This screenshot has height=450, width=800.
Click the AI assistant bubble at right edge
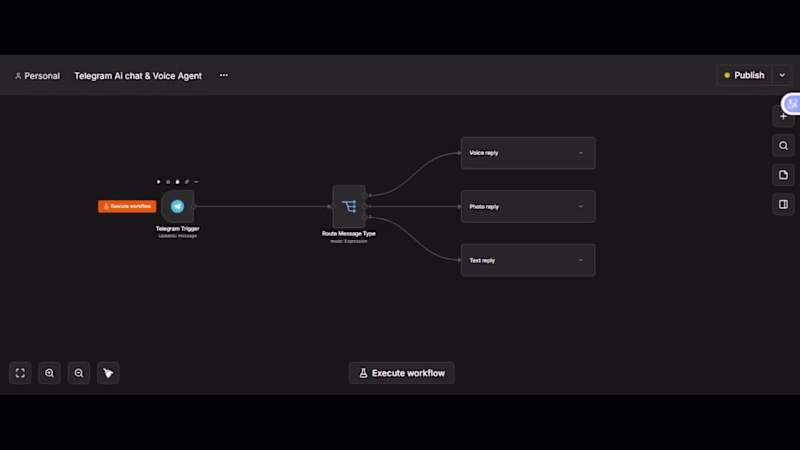[791, 104]
